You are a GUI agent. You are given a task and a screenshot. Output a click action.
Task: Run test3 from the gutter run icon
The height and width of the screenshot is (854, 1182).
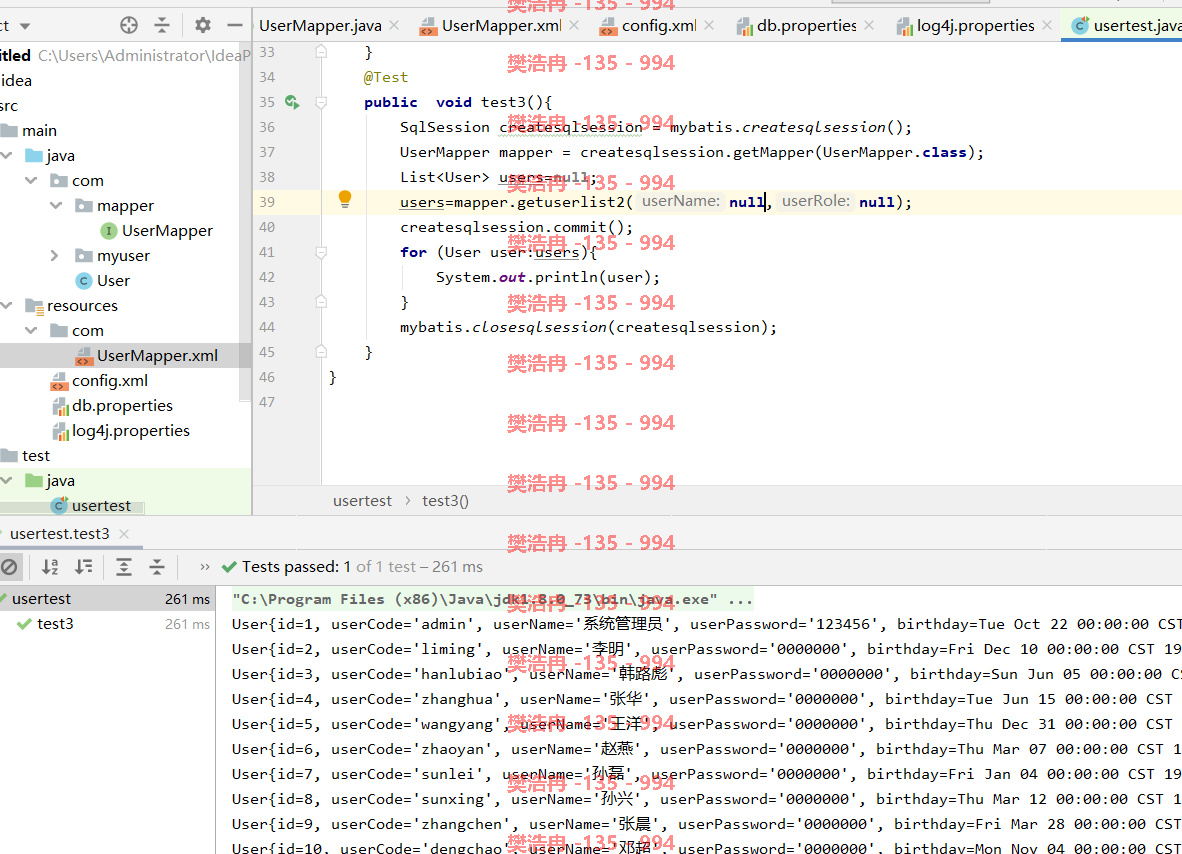(292, 102)
